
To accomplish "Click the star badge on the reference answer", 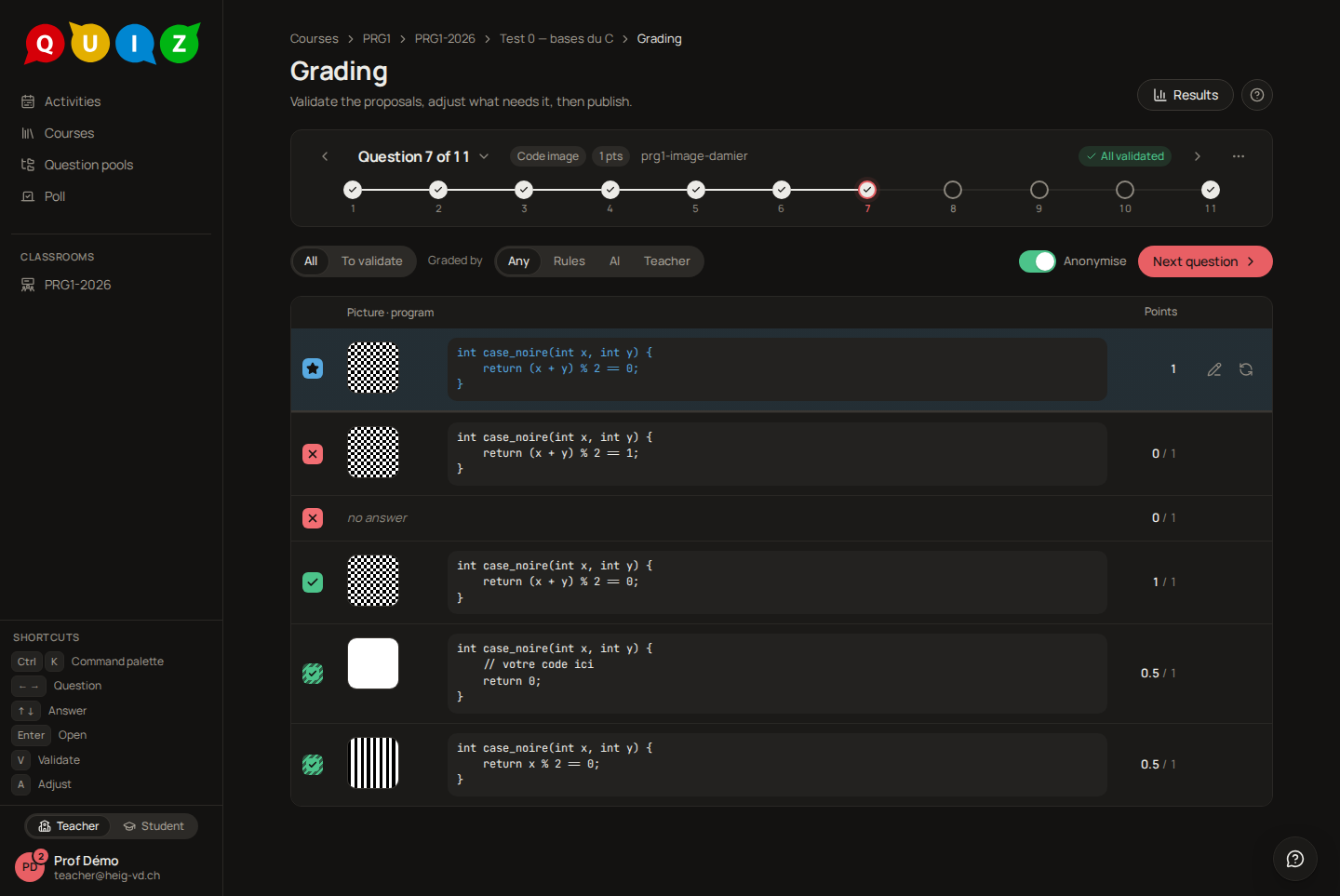I will point(313,368).
